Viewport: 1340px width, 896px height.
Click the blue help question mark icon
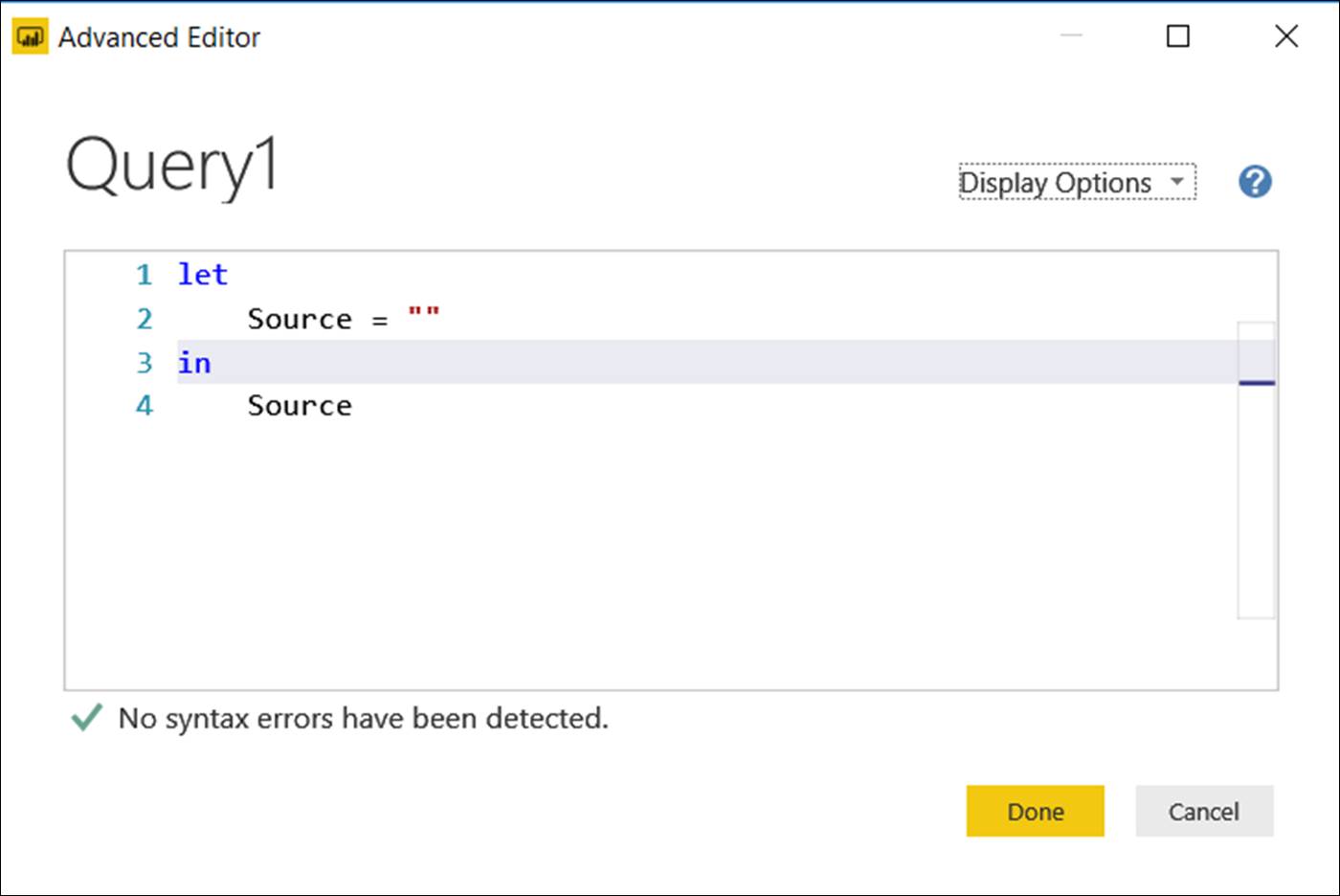1254,182
